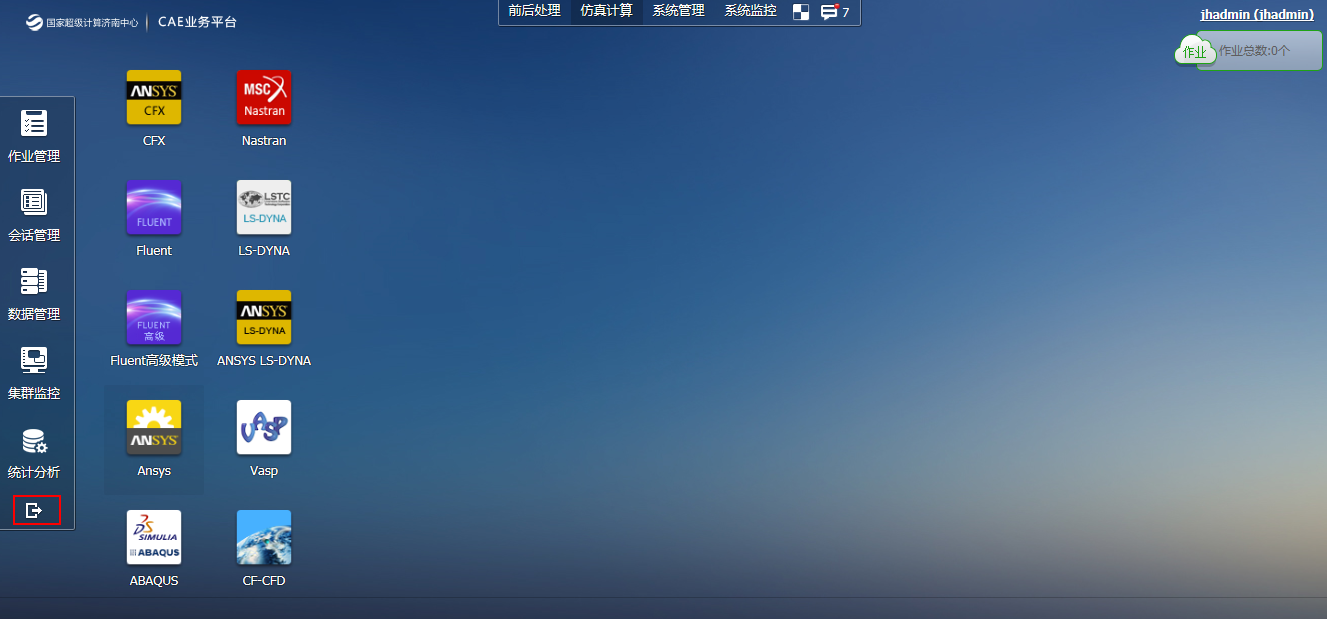The height and width of the screenshot is (619, 1327).
Task: Open Fluent高级模式 application icon
Action: click(154, 317)
